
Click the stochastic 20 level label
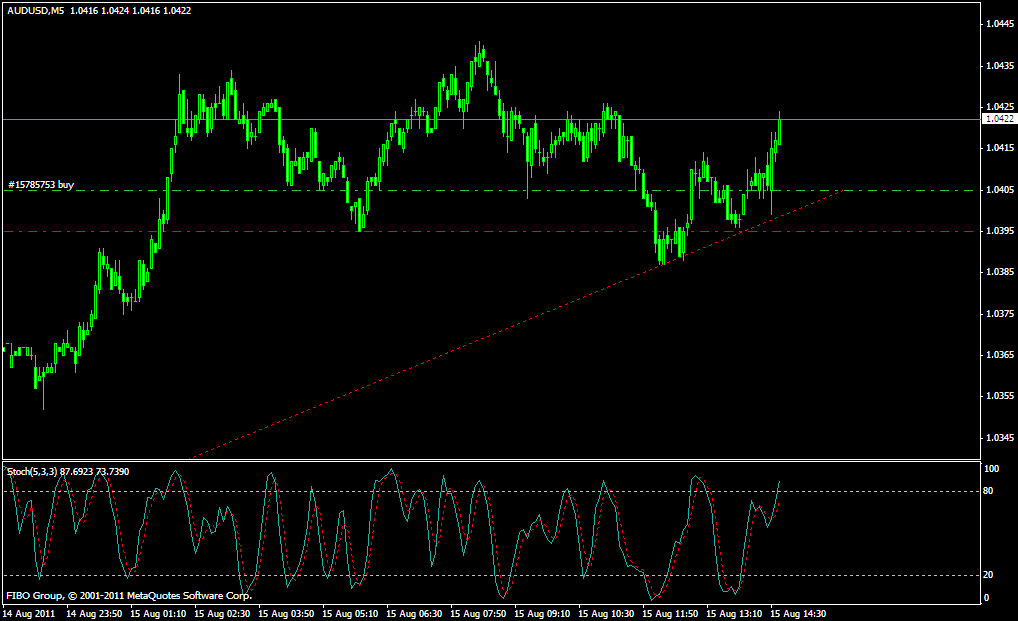pos(987,575)
